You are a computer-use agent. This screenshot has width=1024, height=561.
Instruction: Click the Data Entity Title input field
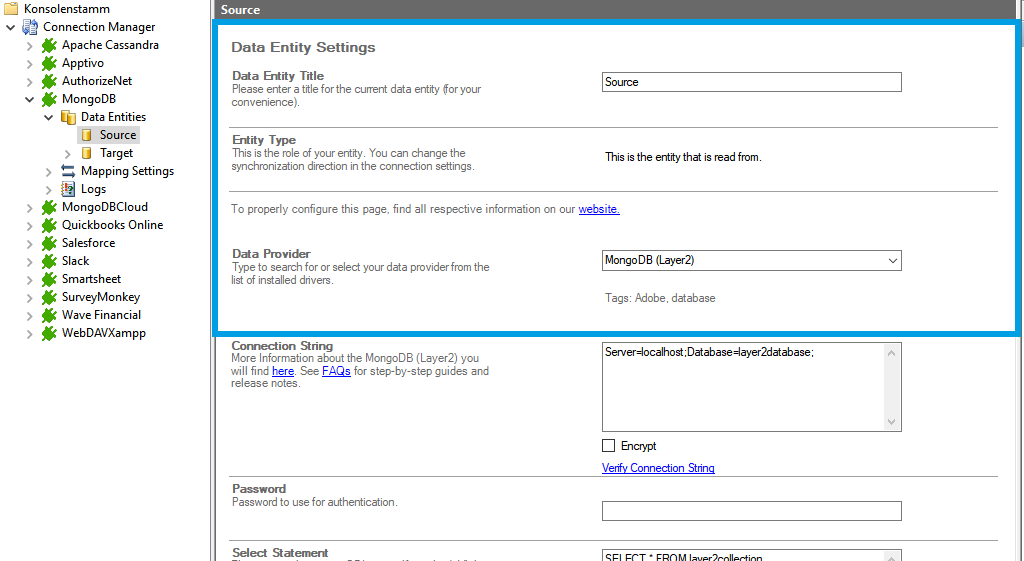coord(752,82)
